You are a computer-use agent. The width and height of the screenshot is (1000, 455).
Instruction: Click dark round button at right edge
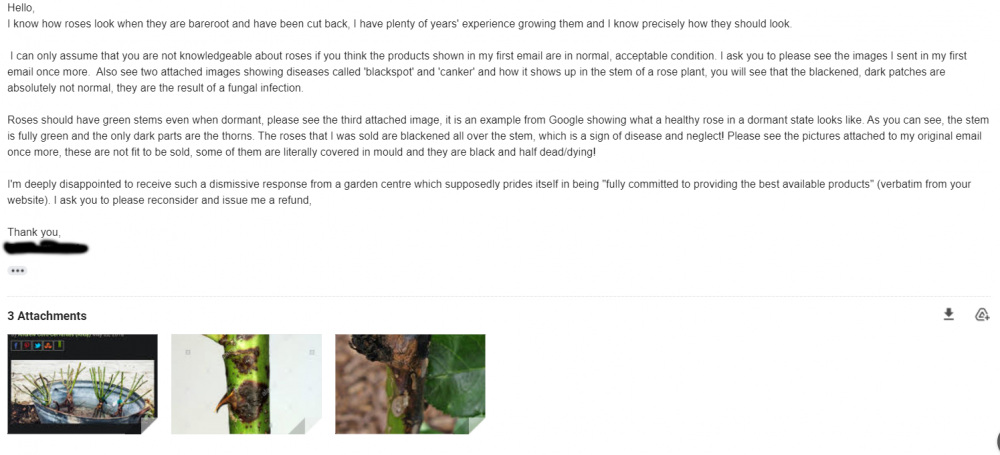(x=997, y=441)
